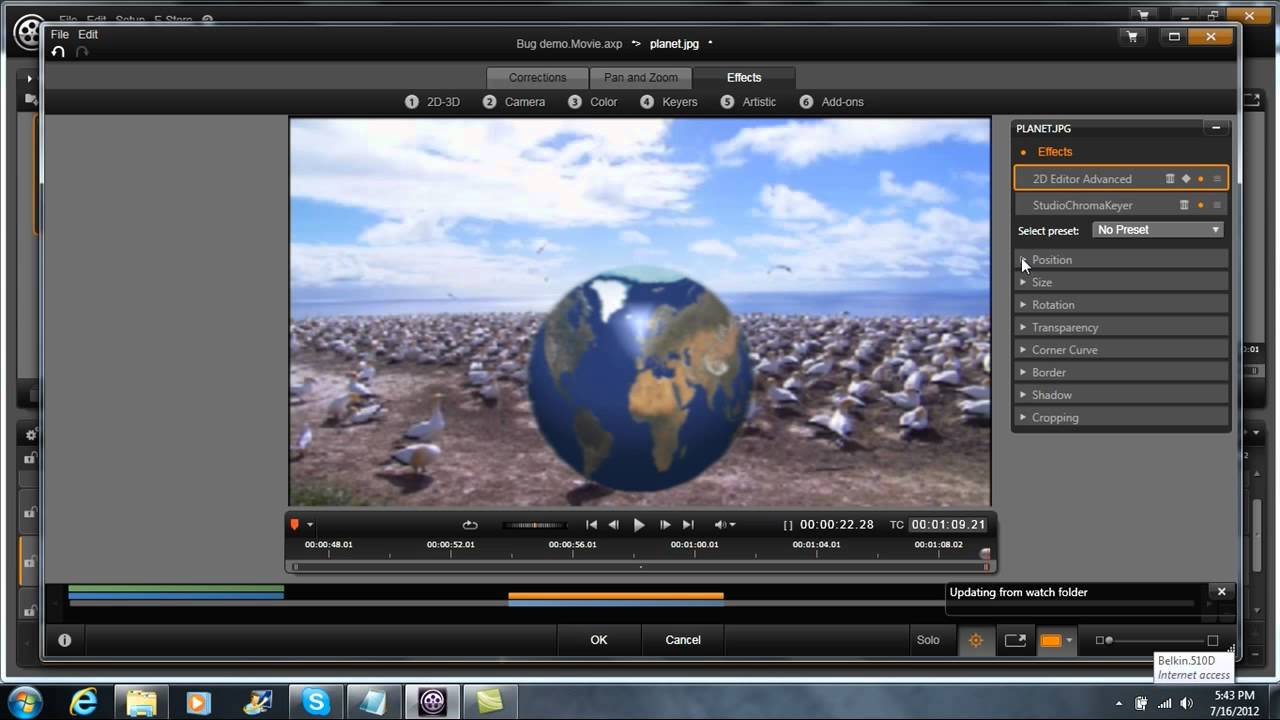Click the info icon at bottom left
1280x720 pixels.
click(65, 640)
